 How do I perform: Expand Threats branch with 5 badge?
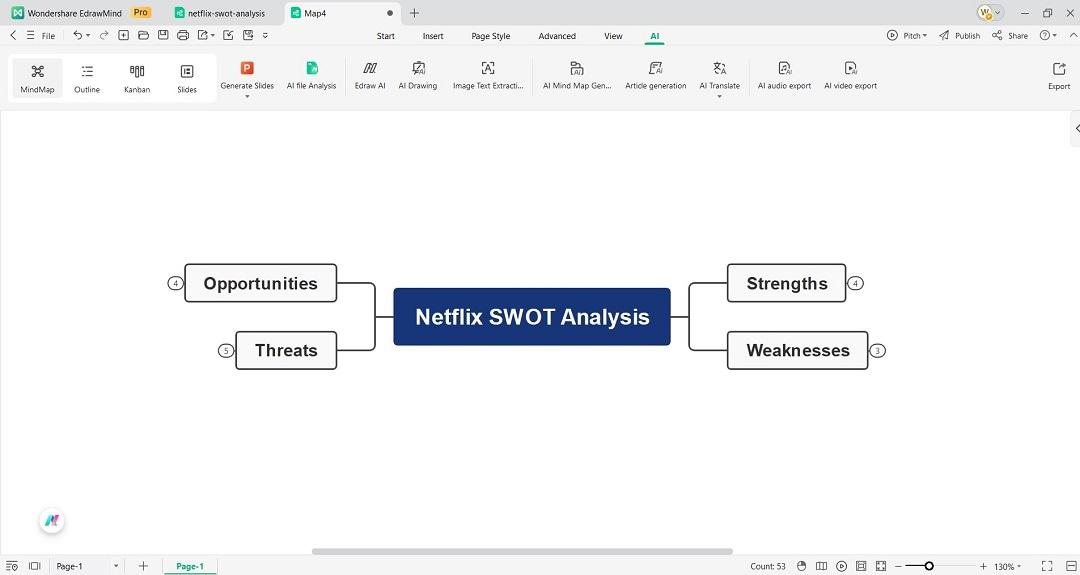point(226,351)
